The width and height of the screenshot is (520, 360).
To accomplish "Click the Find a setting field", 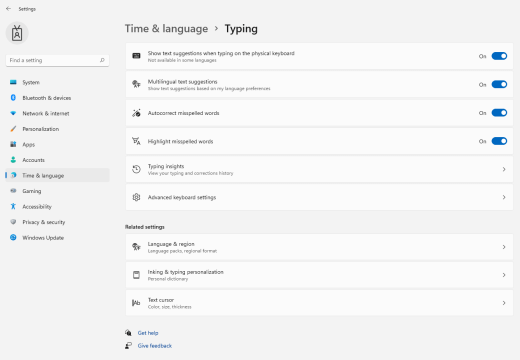I will [57, 60].
